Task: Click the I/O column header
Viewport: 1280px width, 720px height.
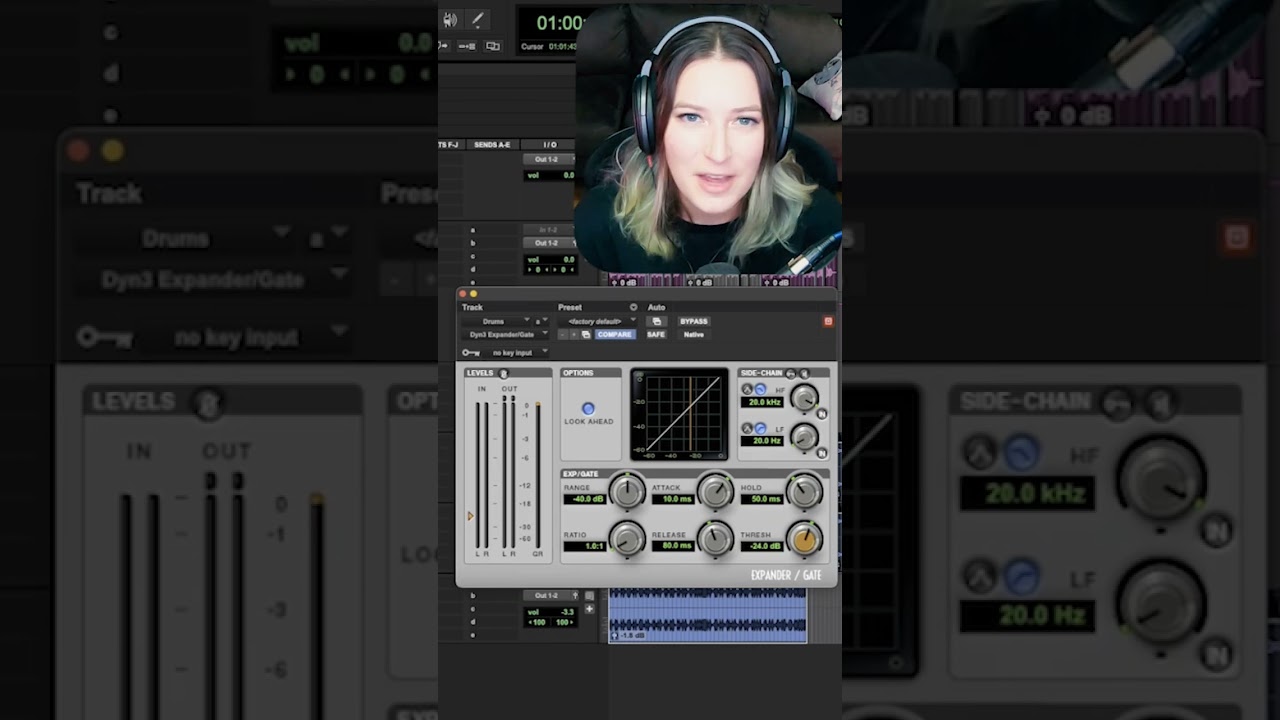Action: (x=549, y=145)
